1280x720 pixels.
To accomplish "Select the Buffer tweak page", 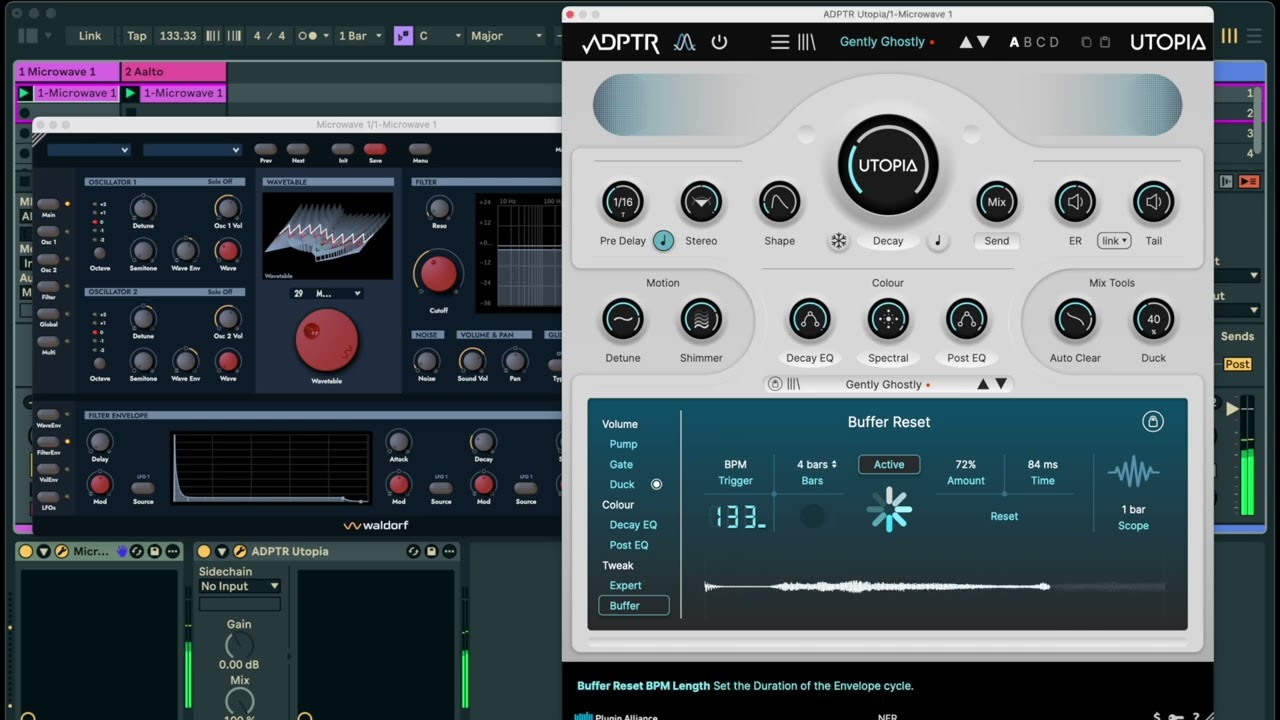I will pyautogui.click(x=634, y=606).
